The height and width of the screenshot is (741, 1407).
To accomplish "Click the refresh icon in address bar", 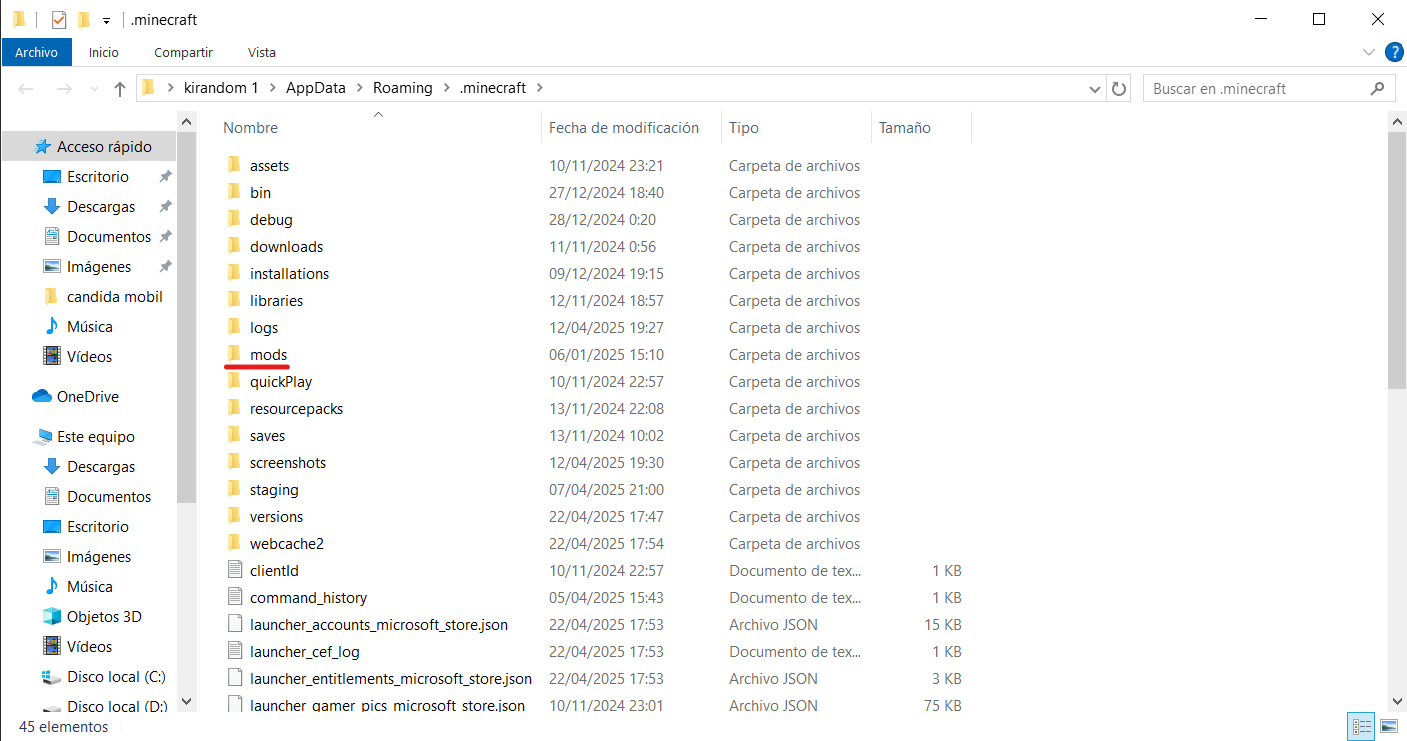I will 1119,88.
